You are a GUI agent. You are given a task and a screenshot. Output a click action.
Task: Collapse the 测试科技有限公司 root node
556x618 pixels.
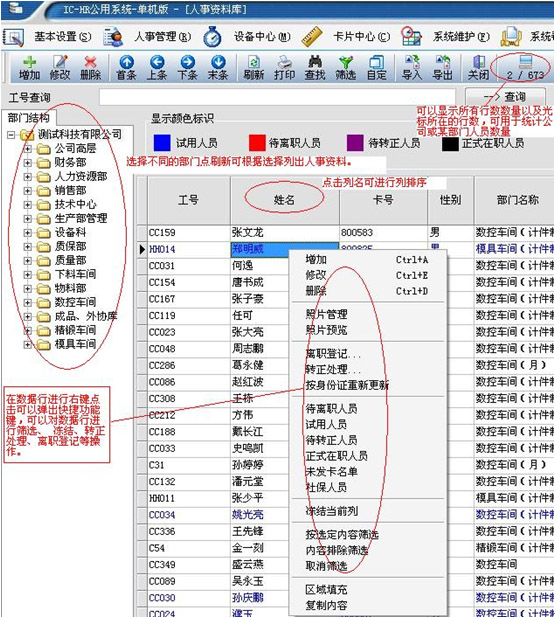(11, 135)
